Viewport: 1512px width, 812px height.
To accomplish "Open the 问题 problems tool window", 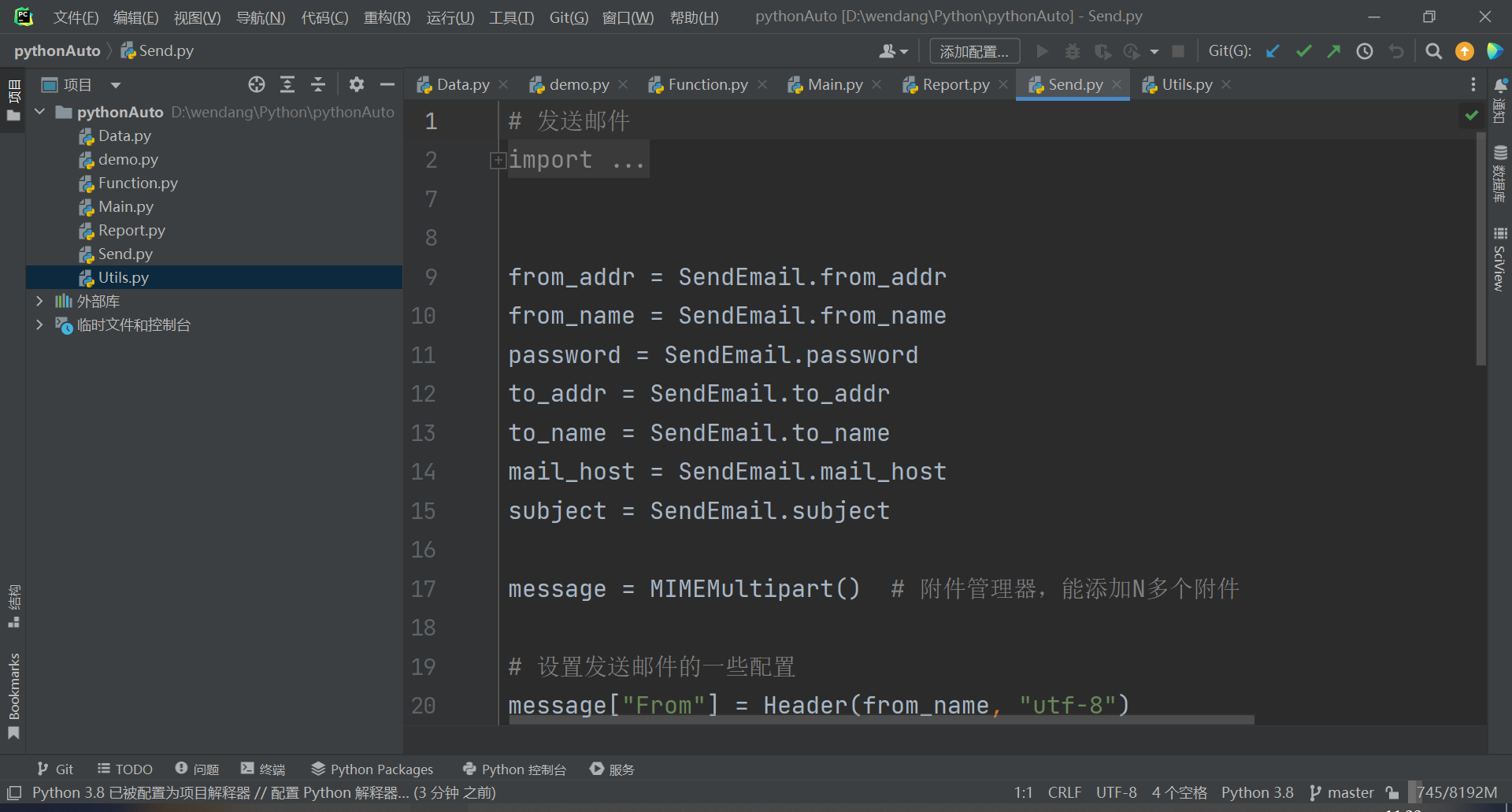I will [198, 769].
